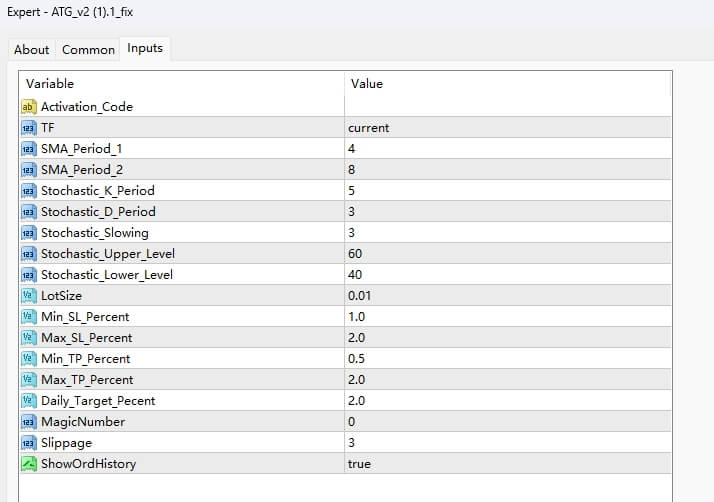Edit the empty Activation_Code value field

[506, 106]
